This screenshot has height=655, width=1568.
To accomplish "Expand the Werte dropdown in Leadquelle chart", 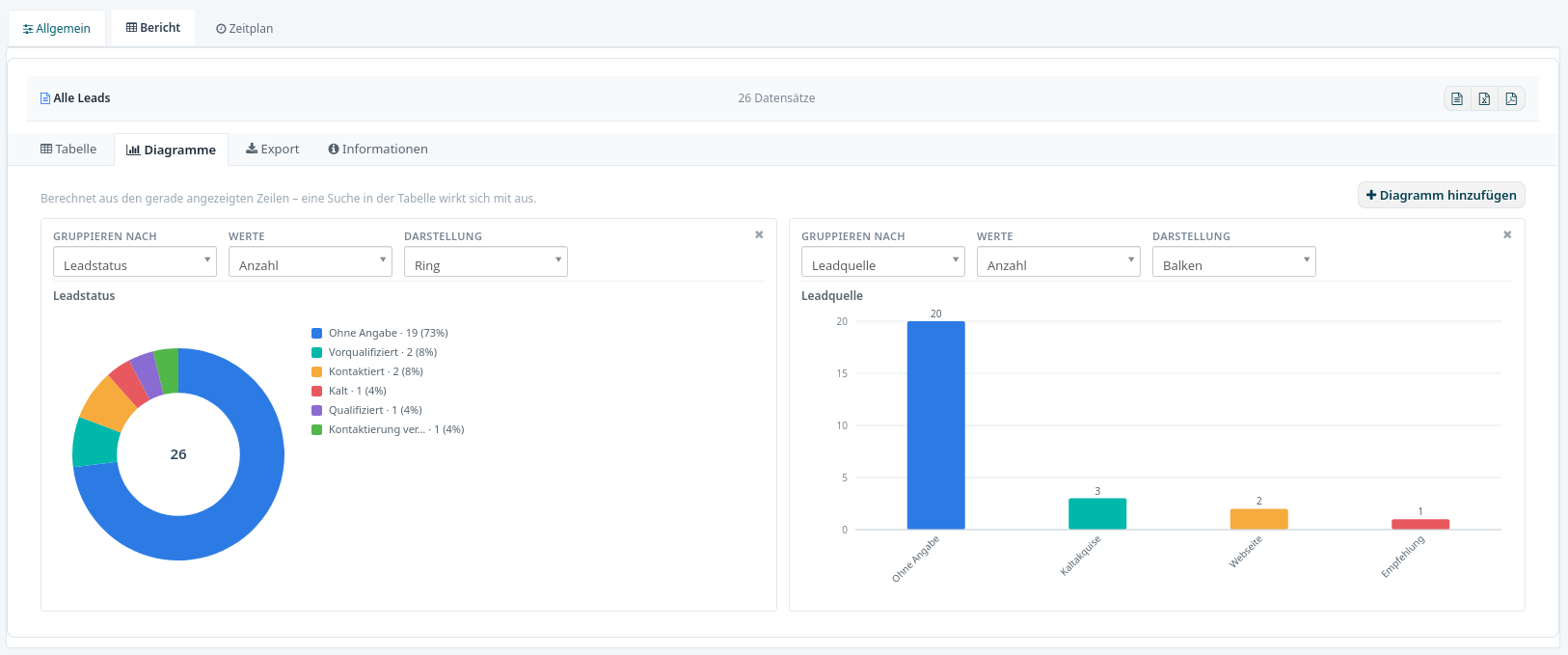I will 1059,261.
